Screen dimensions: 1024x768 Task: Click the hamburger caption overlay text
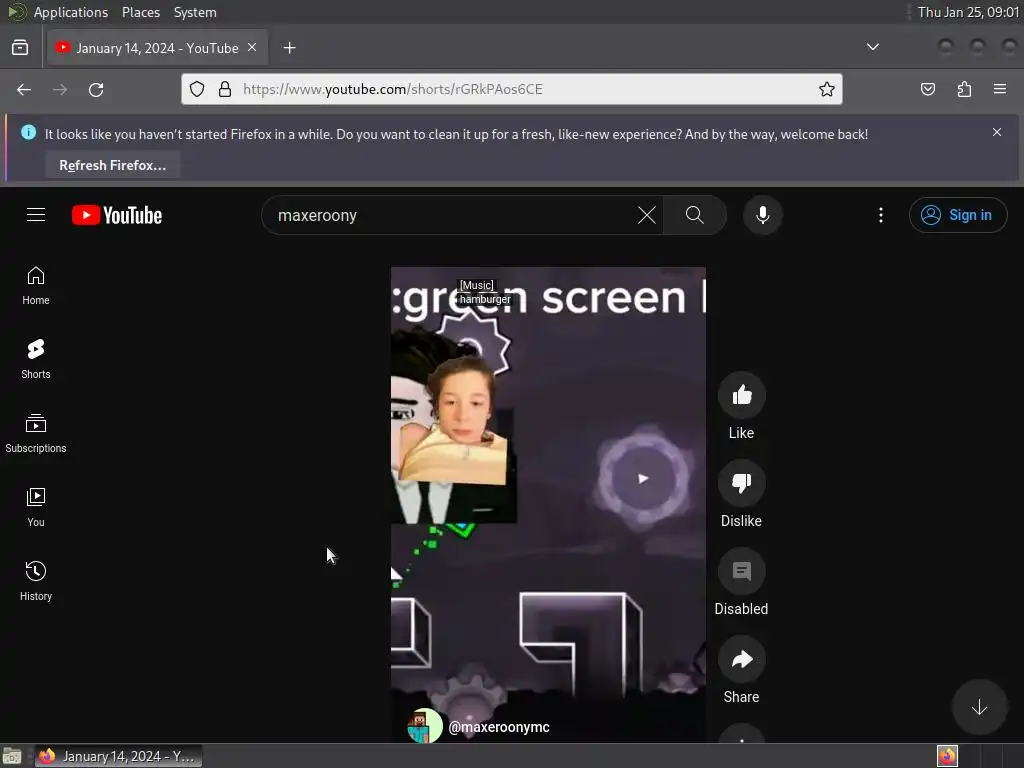click(485, 299)
